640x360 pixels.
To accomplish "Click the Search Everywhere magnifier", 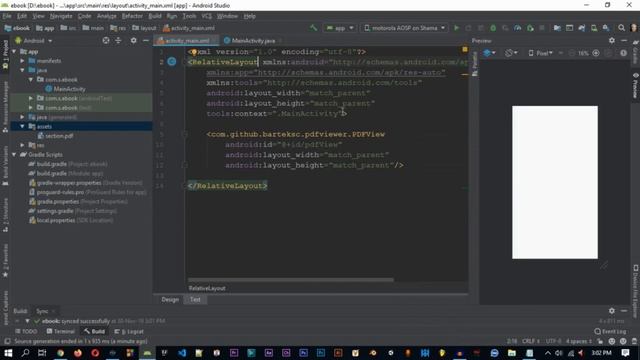I will tap(621, 28).
